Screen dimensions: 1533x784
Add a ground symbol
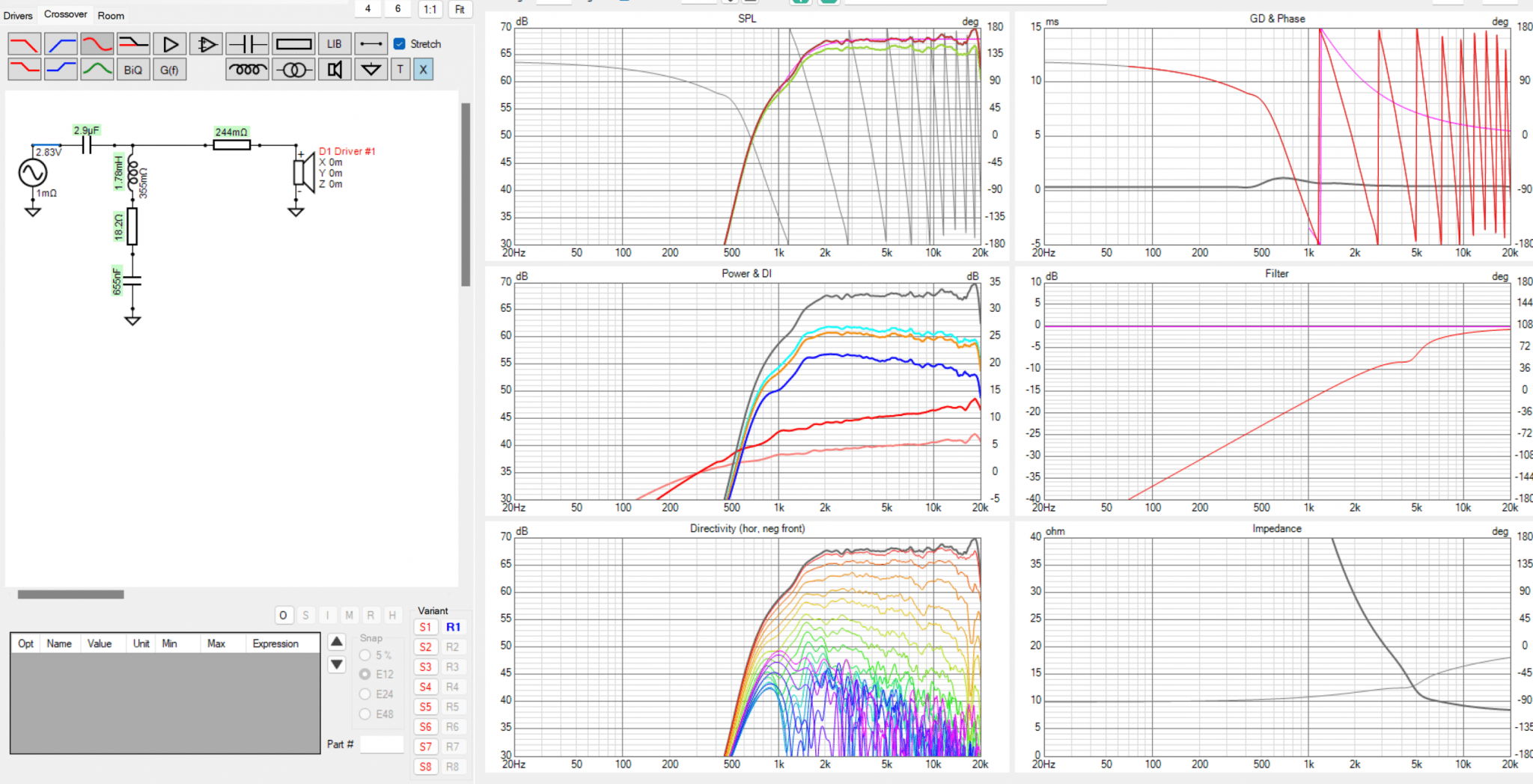371,70
